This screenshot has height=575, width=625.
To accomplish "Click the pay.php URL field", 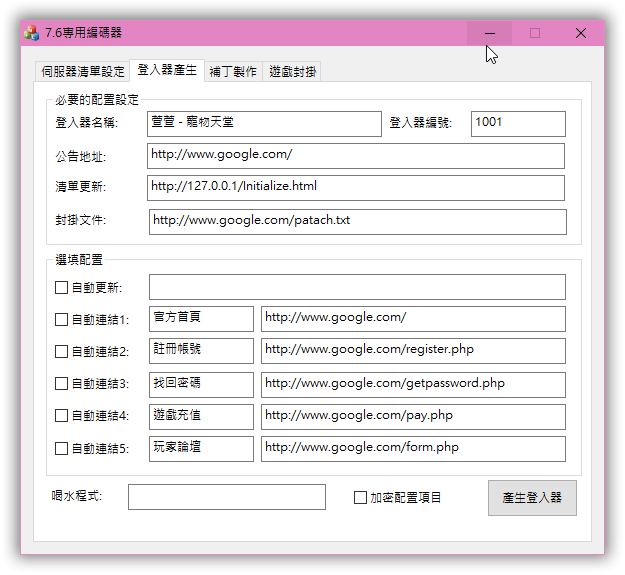I will click(413, 417).
